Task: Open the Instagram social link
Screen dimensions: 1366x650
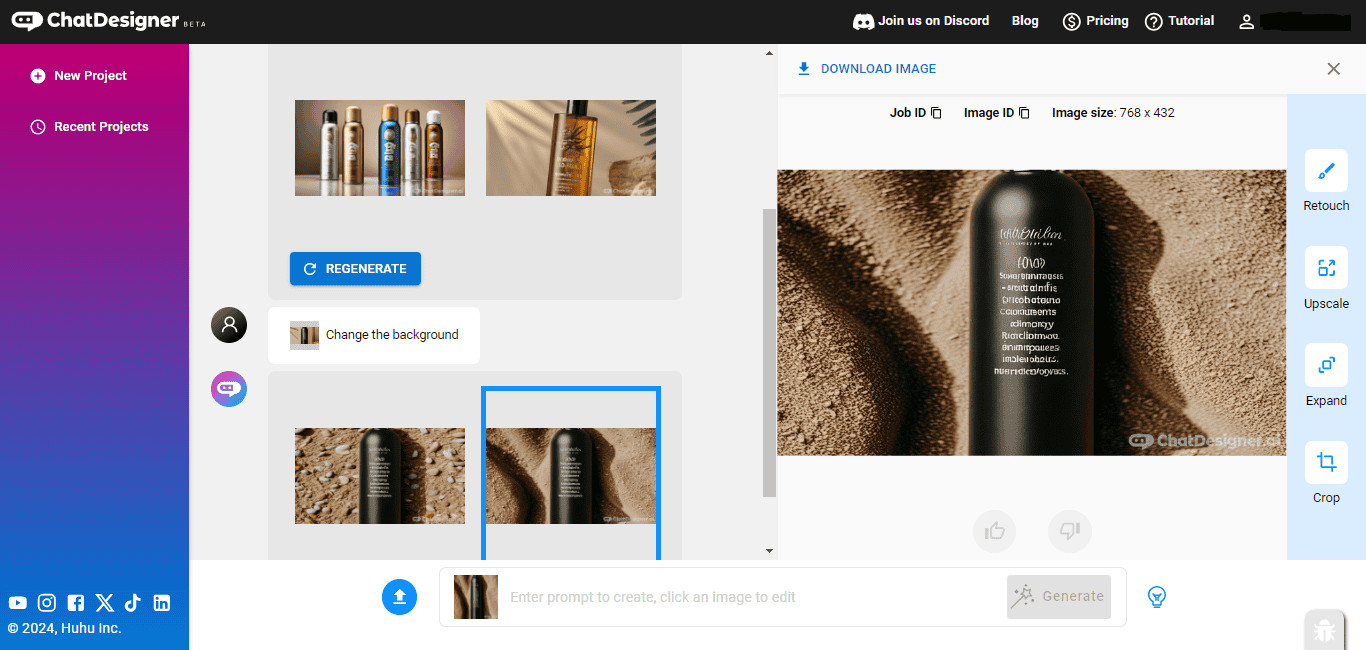Action: click(47, 602)
